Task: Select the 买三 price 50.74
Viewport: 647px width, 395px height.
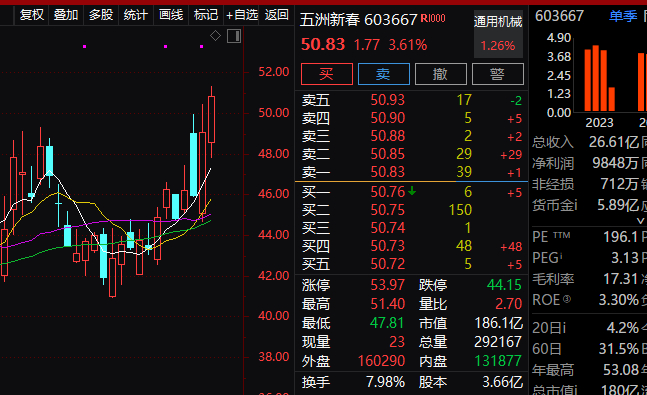Action: coord(387,228)
